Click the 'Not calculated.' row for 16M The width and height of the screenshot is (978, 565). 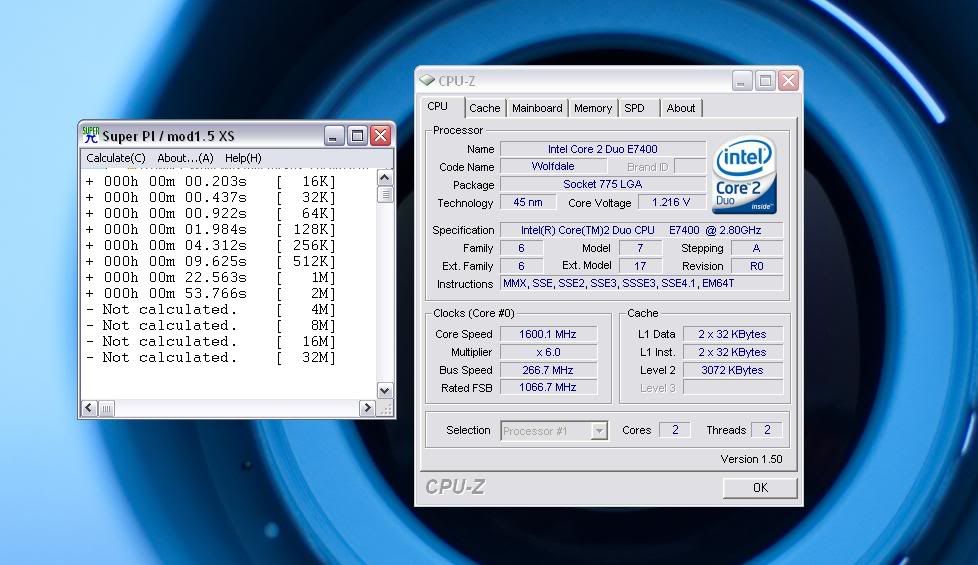coord(211,342)
